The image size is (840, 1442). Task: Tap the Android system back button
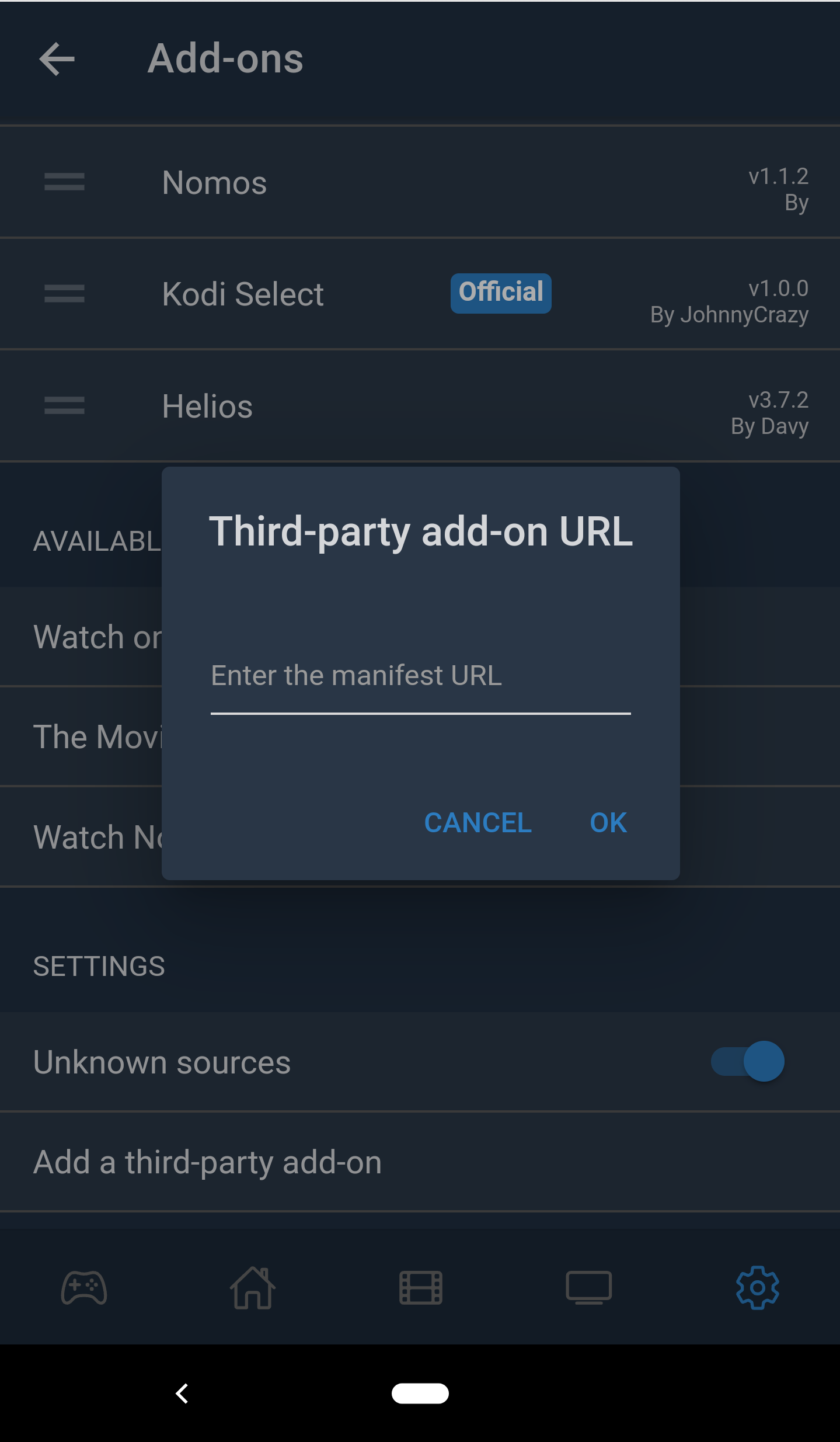(182, 1394)
